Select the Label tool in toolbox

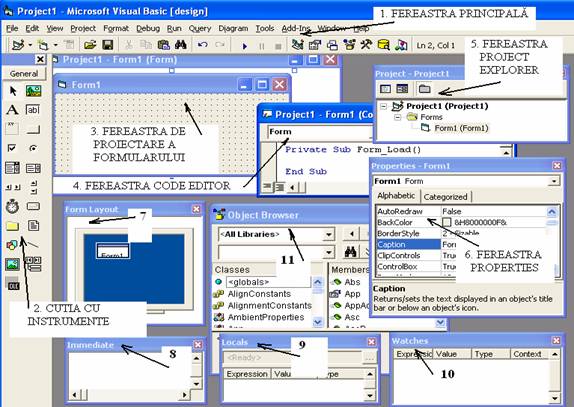coord(12,109)
